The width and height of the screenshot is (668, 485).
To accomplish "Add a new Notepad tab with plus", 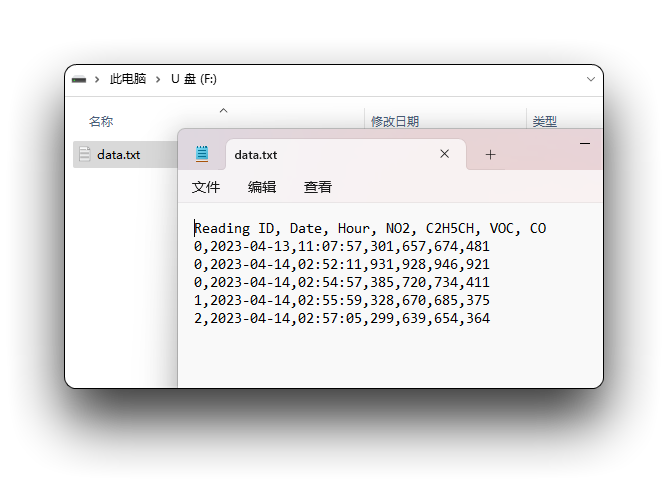I will (490, 154).
